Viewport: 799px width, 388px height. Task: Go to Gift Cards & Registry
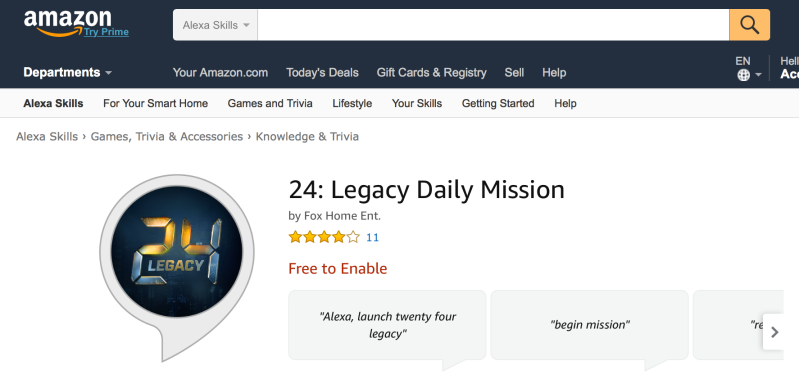point(431,72)
